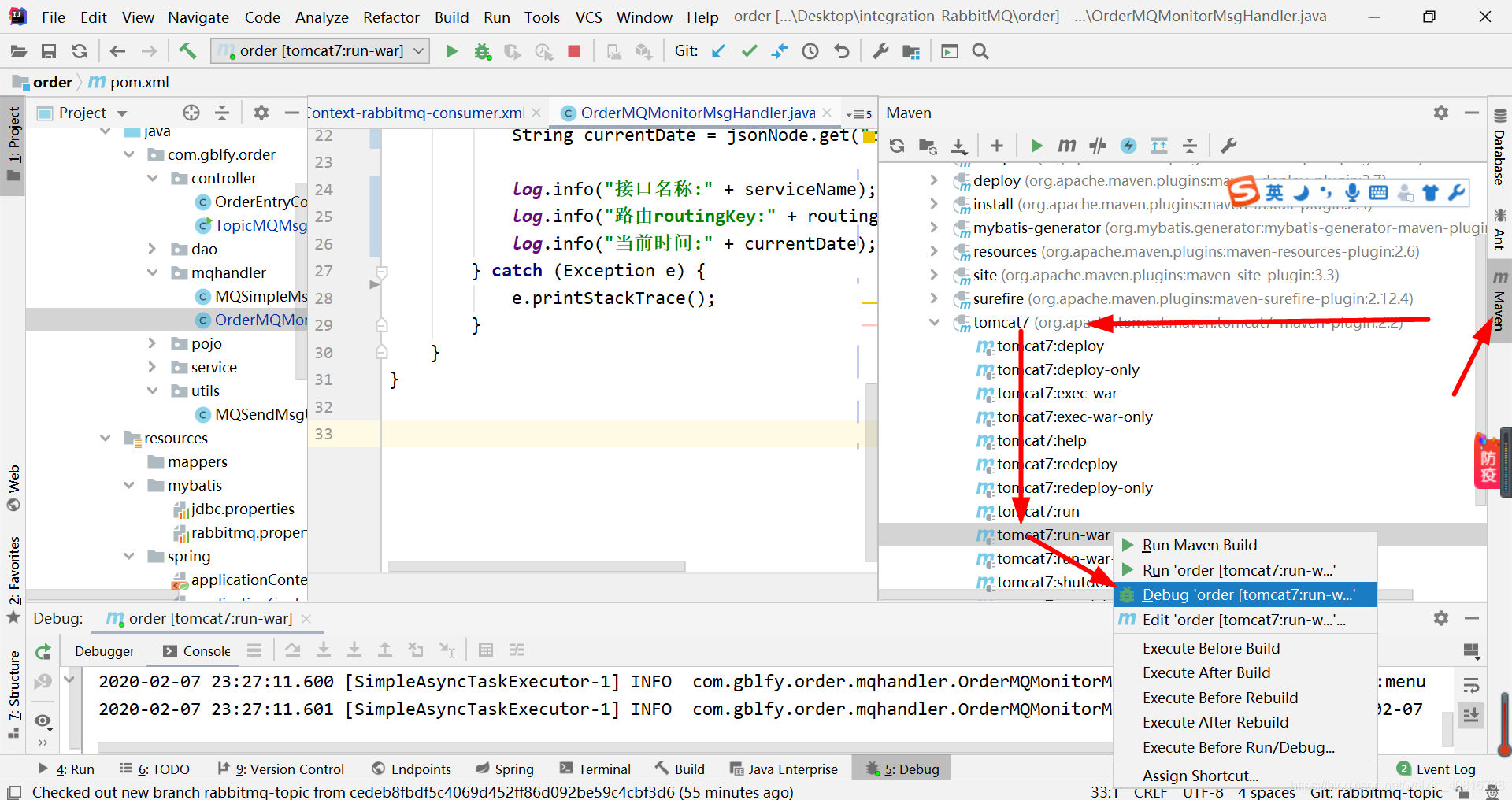This screenshot has height=800, width=1512.
Task: Click Execute Maven Goal m icon
Action: 1067,146
